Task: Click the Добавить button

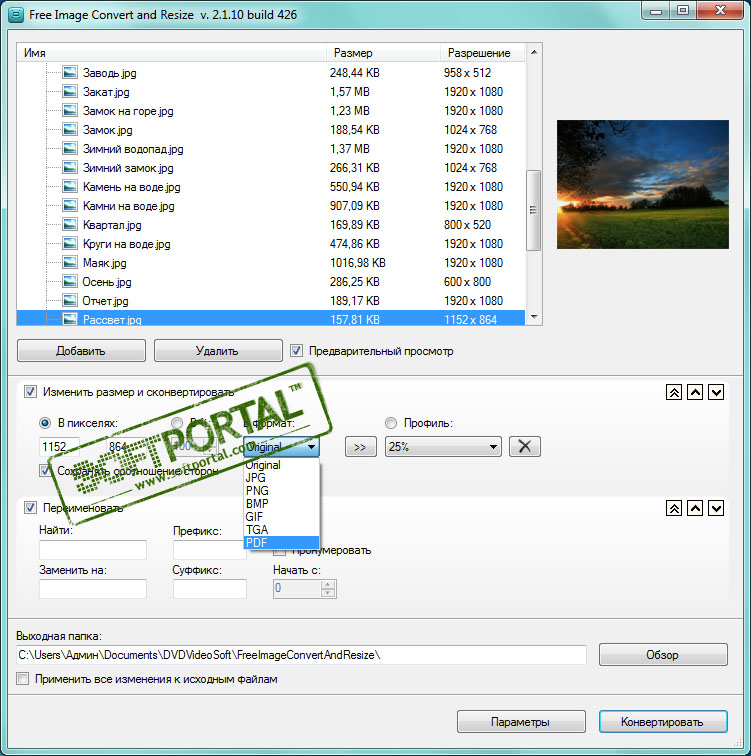Action: point(81,351)
